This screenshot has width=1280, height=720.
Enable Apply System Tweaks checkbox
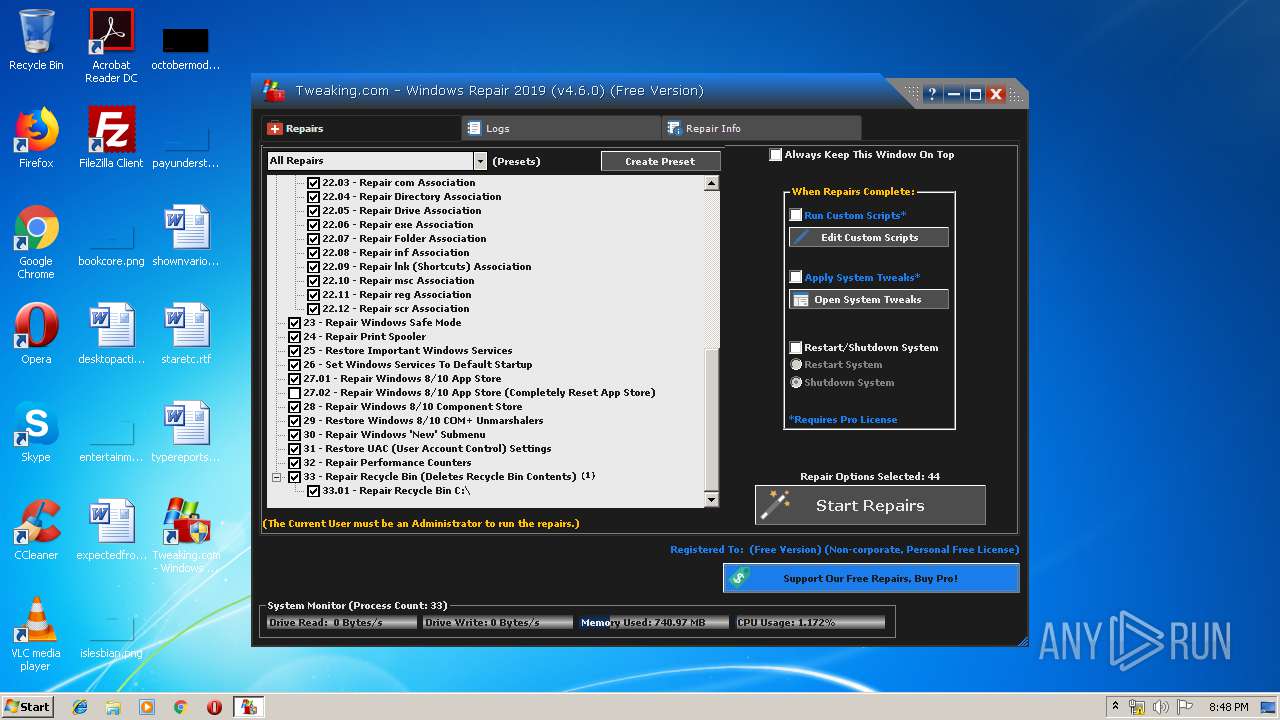[795, 277]
